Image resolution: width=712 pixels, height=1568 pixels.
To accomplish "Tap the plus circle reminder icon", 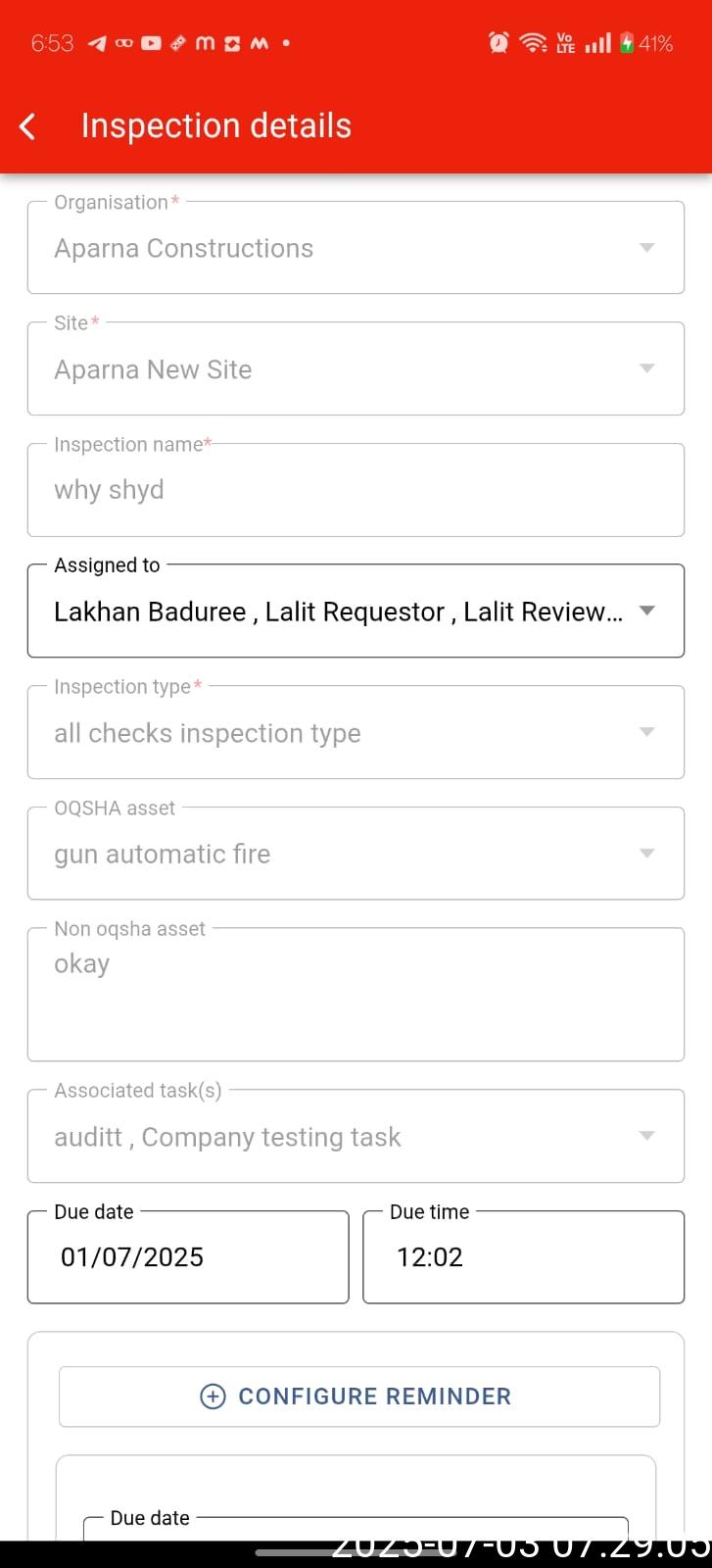I will pyautogui.click(x=213, y=1396).
